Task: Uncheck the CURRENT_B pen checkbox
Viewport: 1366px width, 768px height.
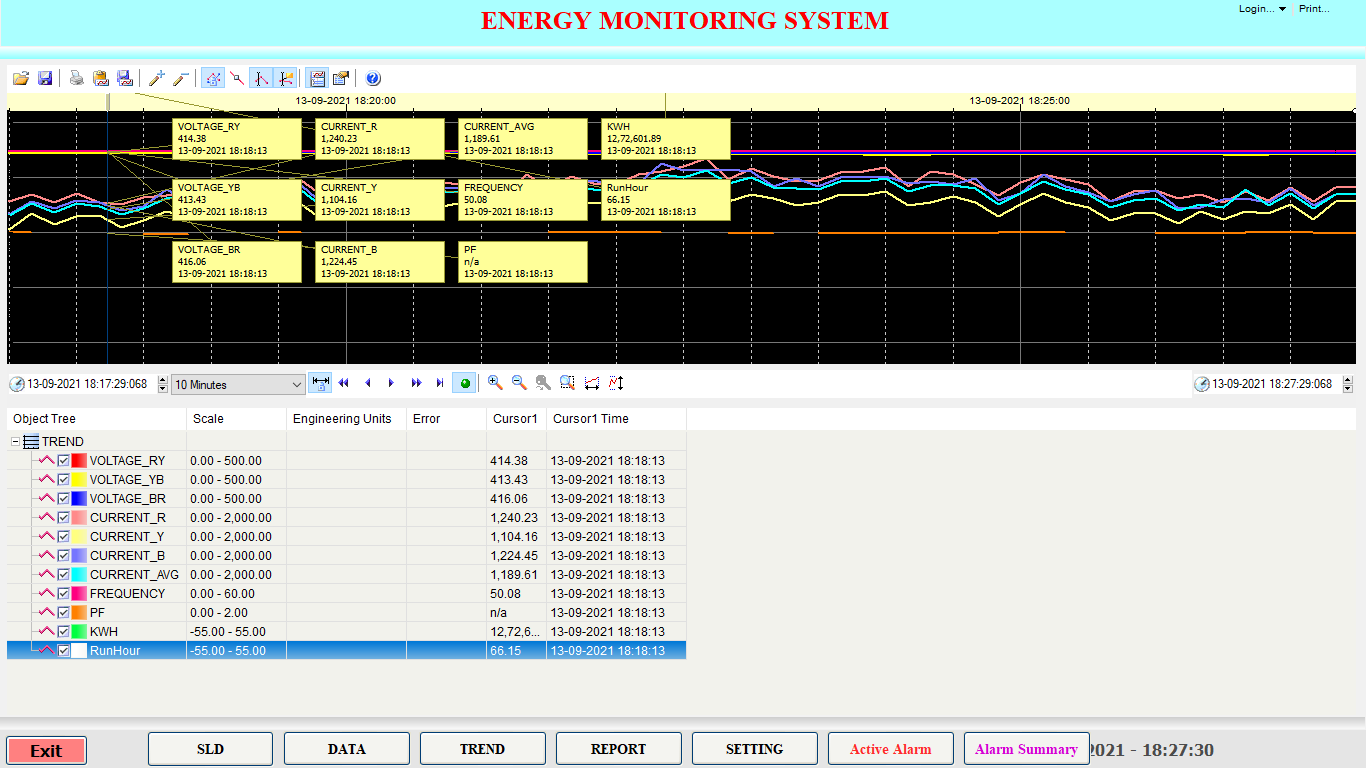Action: [x=64, y=556]
